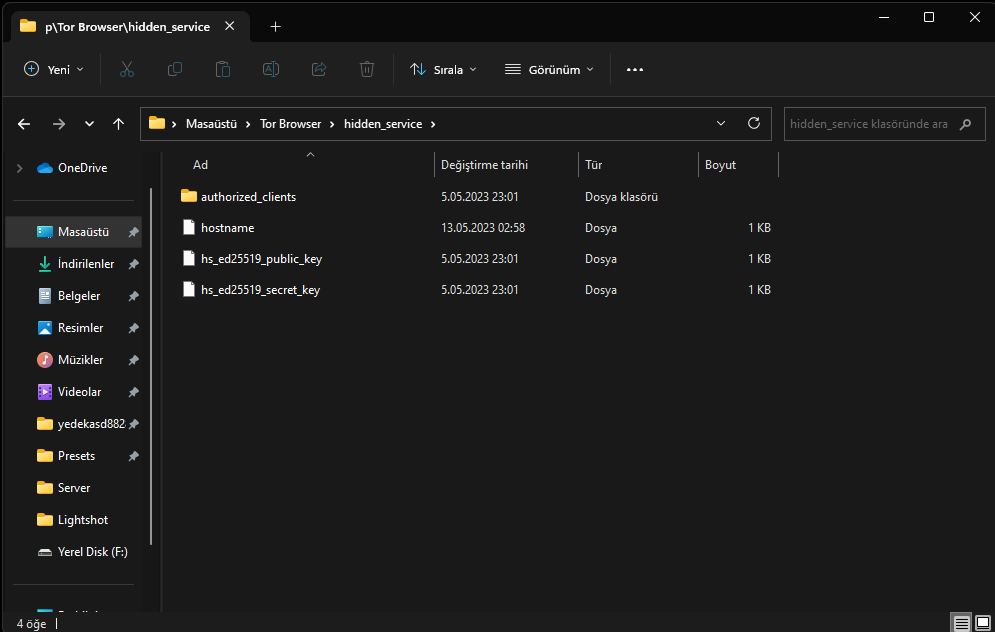
Task: Unpin Müzikler via its pin icon
Action: 133,360
